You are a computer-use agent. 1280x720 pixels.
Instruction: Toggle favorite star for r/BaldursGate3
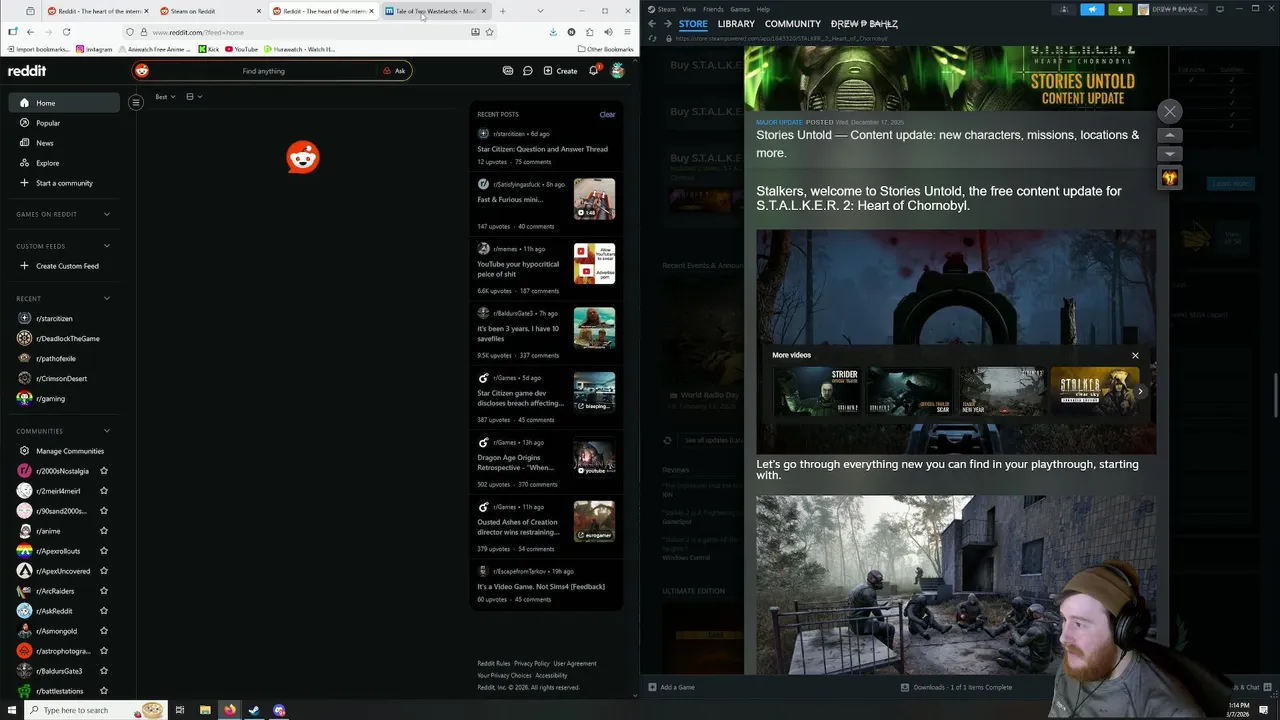[x=104, y=671]
